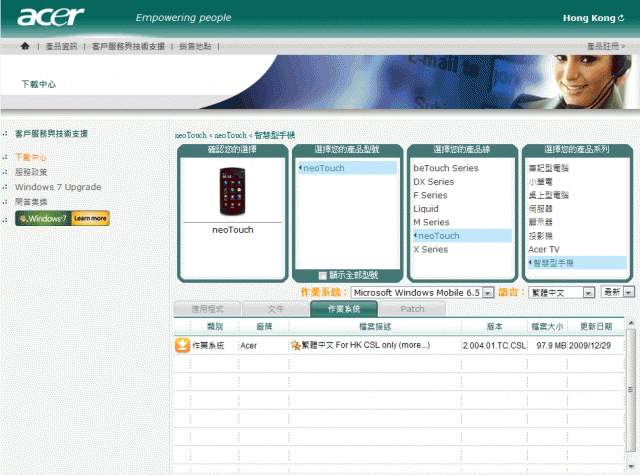Click the Acer brand cell in the file row
The image size is (640, 475).
tap(249, 346)
